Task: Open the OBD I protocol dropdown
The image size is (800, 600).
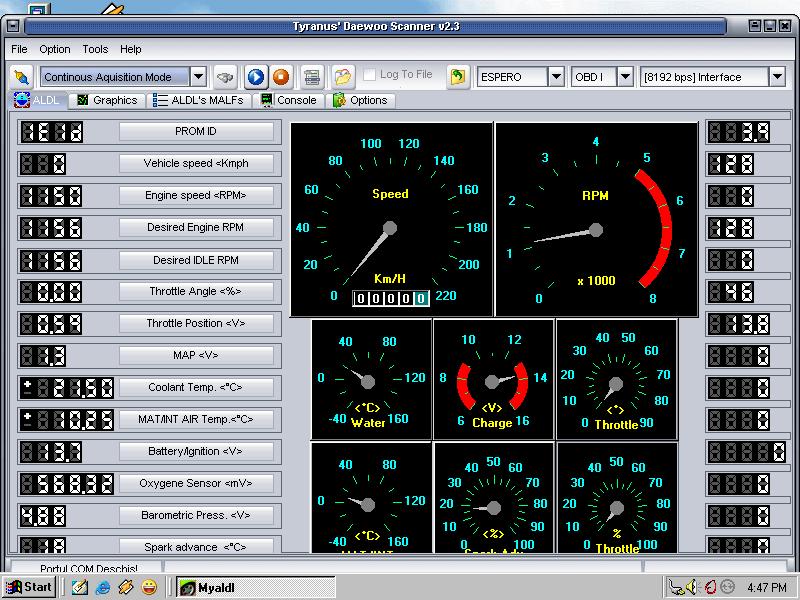Action: 626,77
